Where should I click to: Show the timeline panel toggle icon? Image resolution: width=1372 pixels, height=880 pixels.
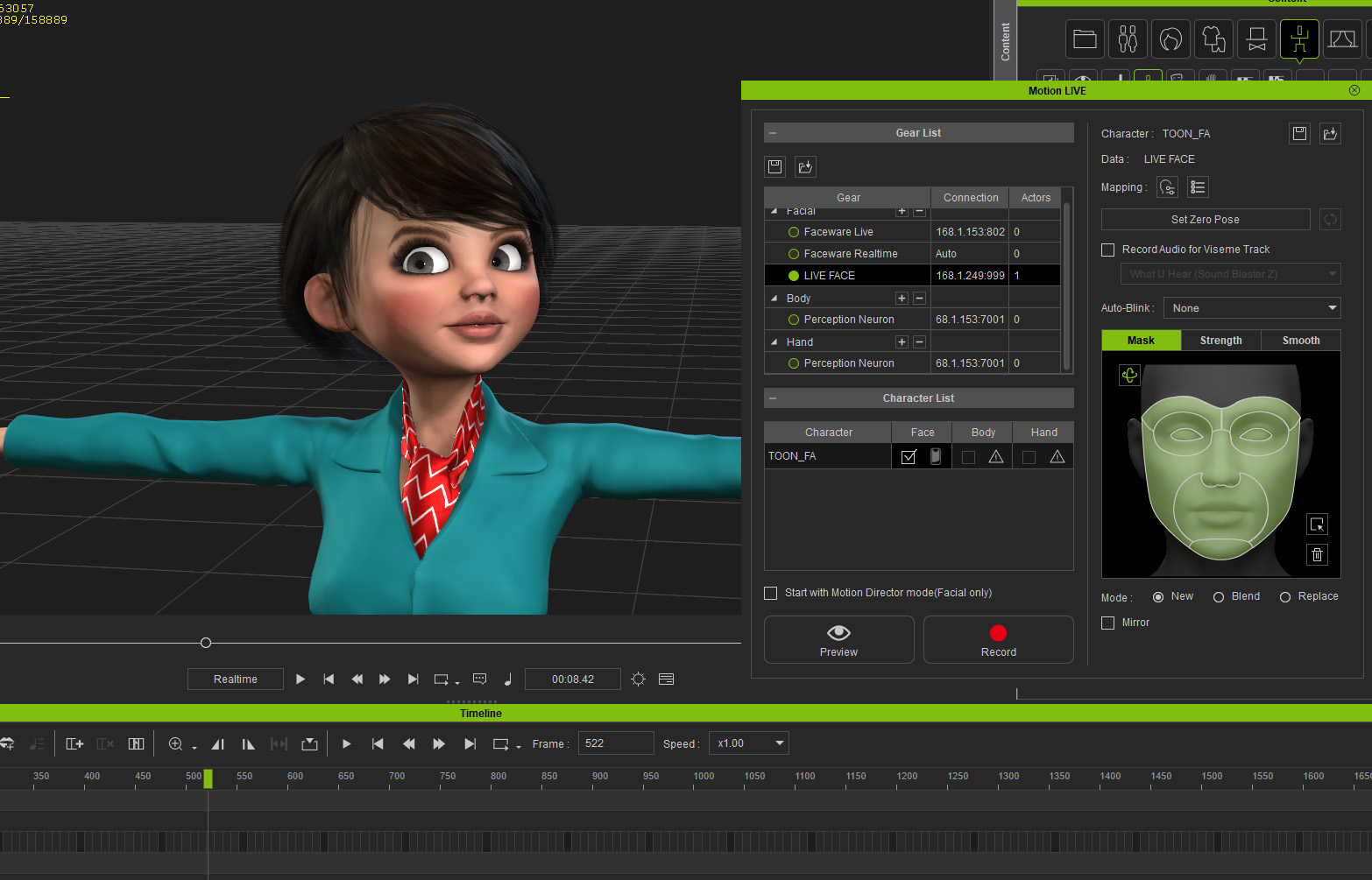[666, 679]
